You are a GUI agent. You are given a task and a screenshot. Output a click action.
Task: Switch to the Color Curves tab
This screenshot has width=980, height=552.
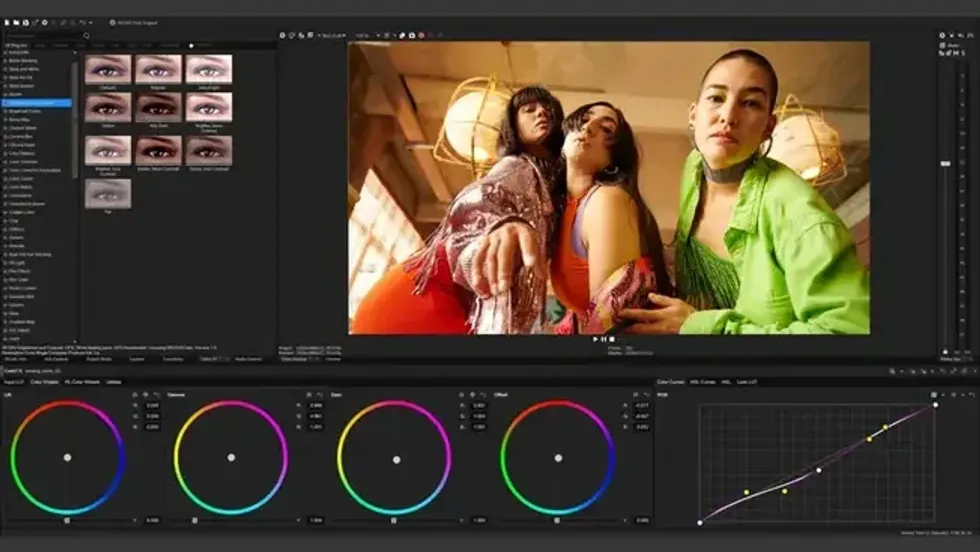671,382
